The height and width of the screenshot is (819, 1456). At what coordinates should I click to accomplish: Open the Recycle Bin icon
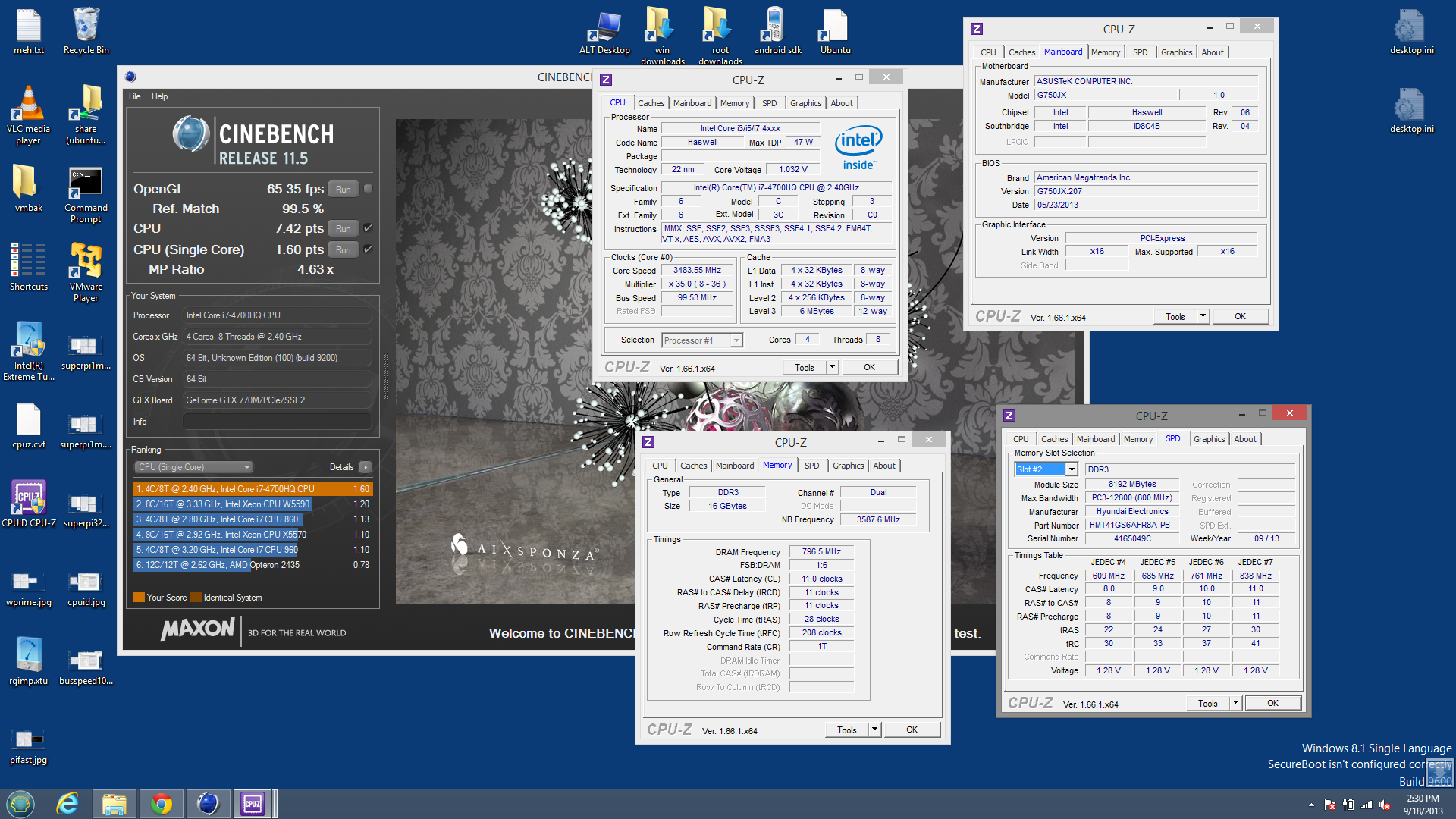pyautogui.click(x=86, y=31)
